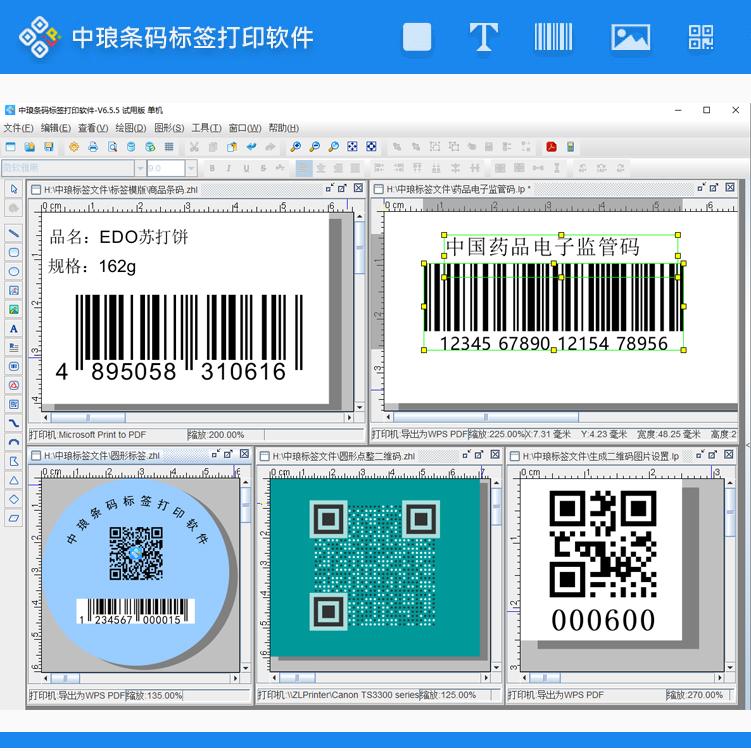Open the 文件(F) menu
The image size is (751, 751).
tap(18, 128)
